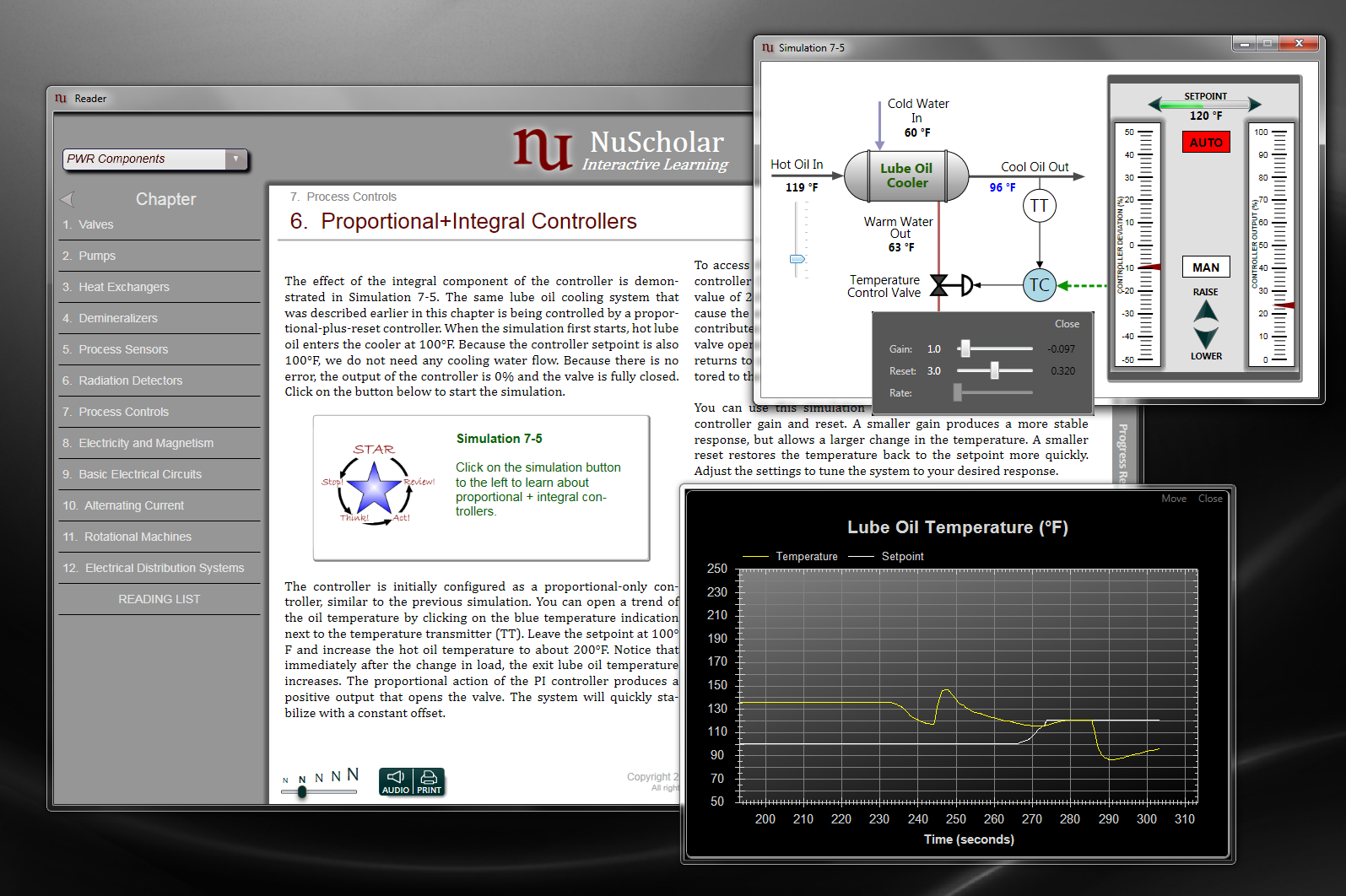Click the RAISE up arrow
The height and width of the screenshot is (896, 1346).
point(1206,310)
